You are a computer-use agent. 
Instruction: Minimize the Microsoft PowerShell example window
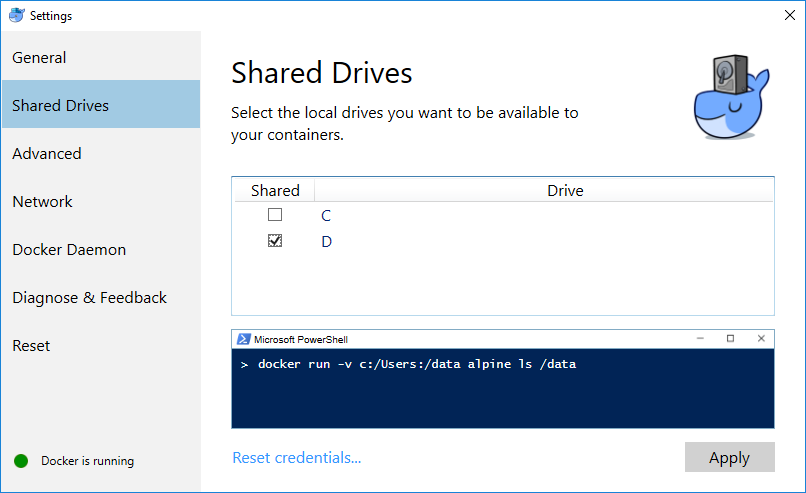pos(700,338)
